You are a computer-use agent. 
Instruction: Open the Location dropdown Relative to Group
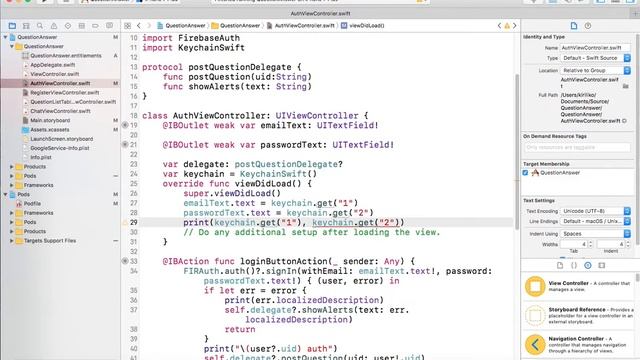click(x=596, y=70)
